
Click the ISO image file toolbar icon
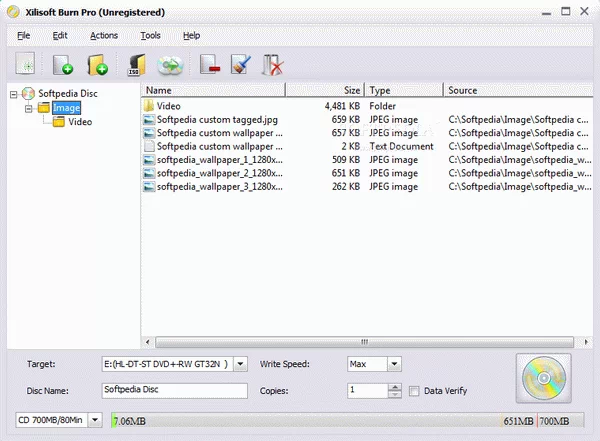(x=137, y=64)
